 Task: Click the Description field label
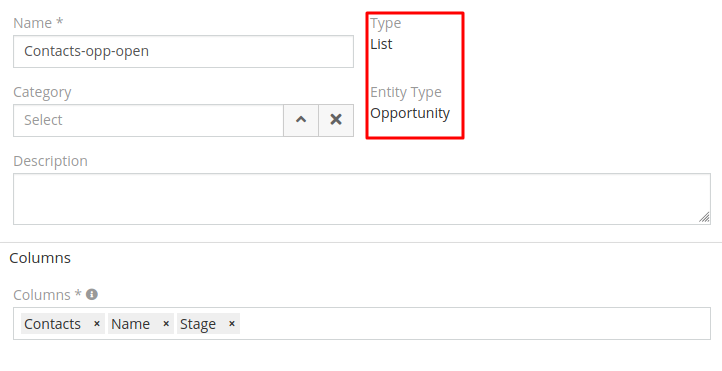click(x=50, y=161)
